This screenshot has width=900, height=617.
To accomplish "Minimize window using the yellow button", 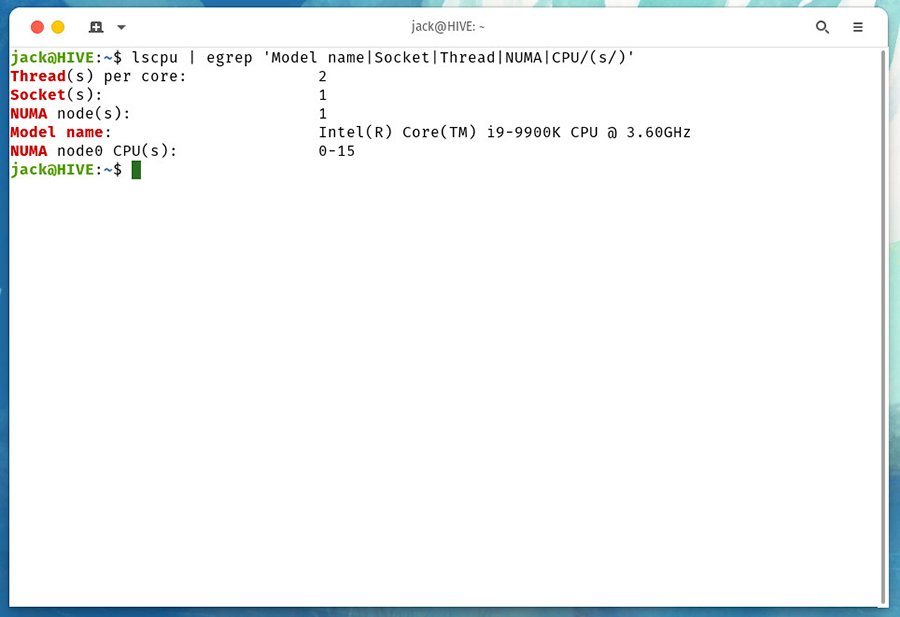I will pos(58,27).
